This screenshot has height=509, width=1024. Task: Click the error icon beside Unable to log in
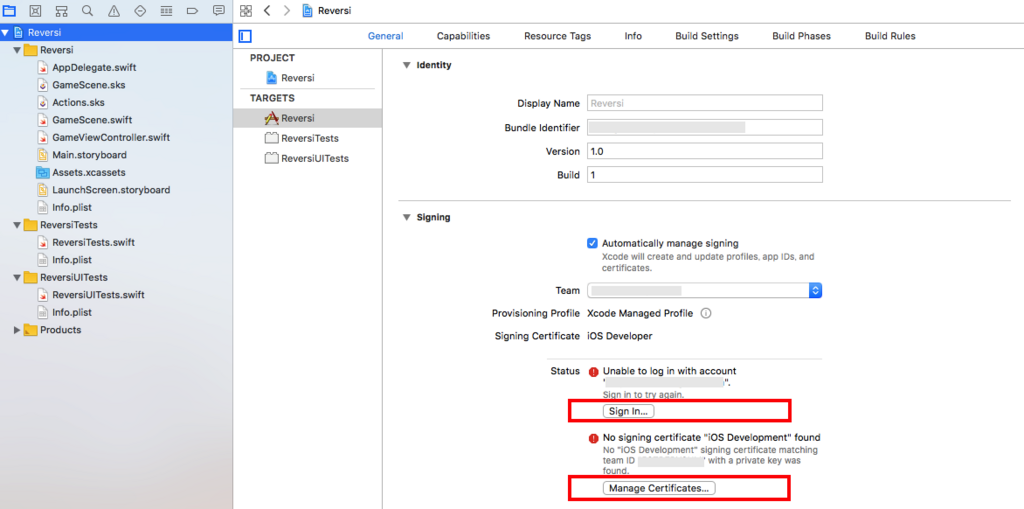(593, 371)
